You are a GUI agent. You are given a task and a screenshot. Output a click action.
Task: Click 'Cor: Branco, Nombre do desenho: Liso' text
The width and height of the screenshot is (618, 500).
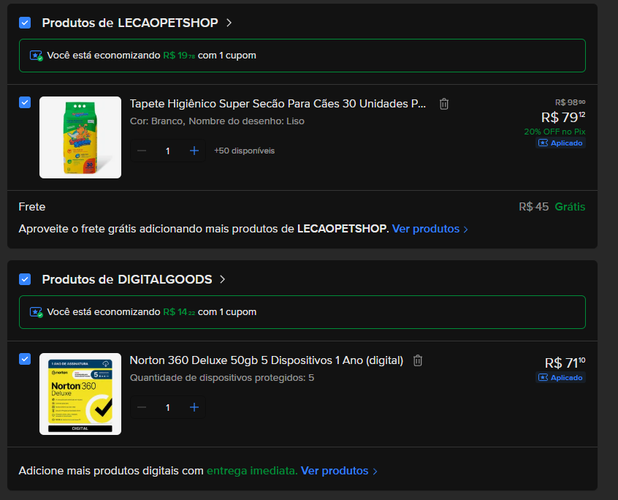(x=217, y=121)
